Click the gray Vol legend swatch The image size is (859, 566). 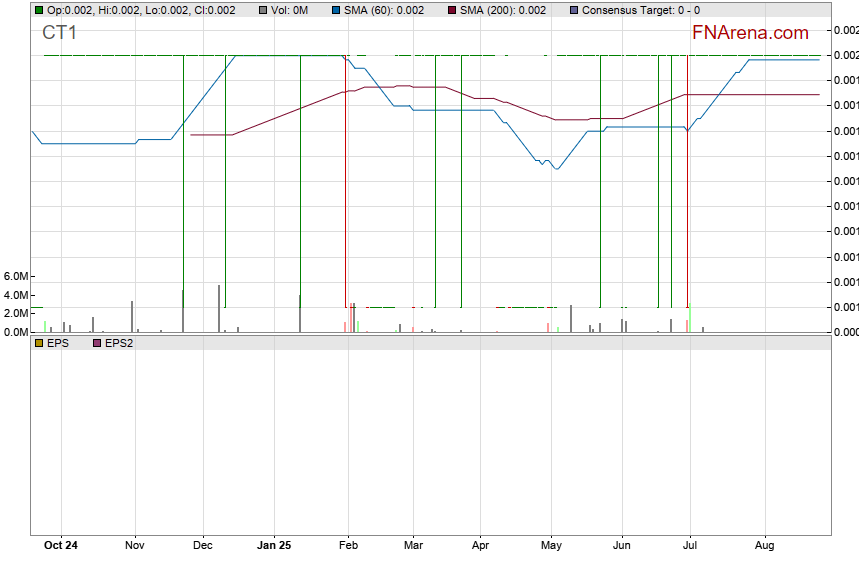point(263,10)
